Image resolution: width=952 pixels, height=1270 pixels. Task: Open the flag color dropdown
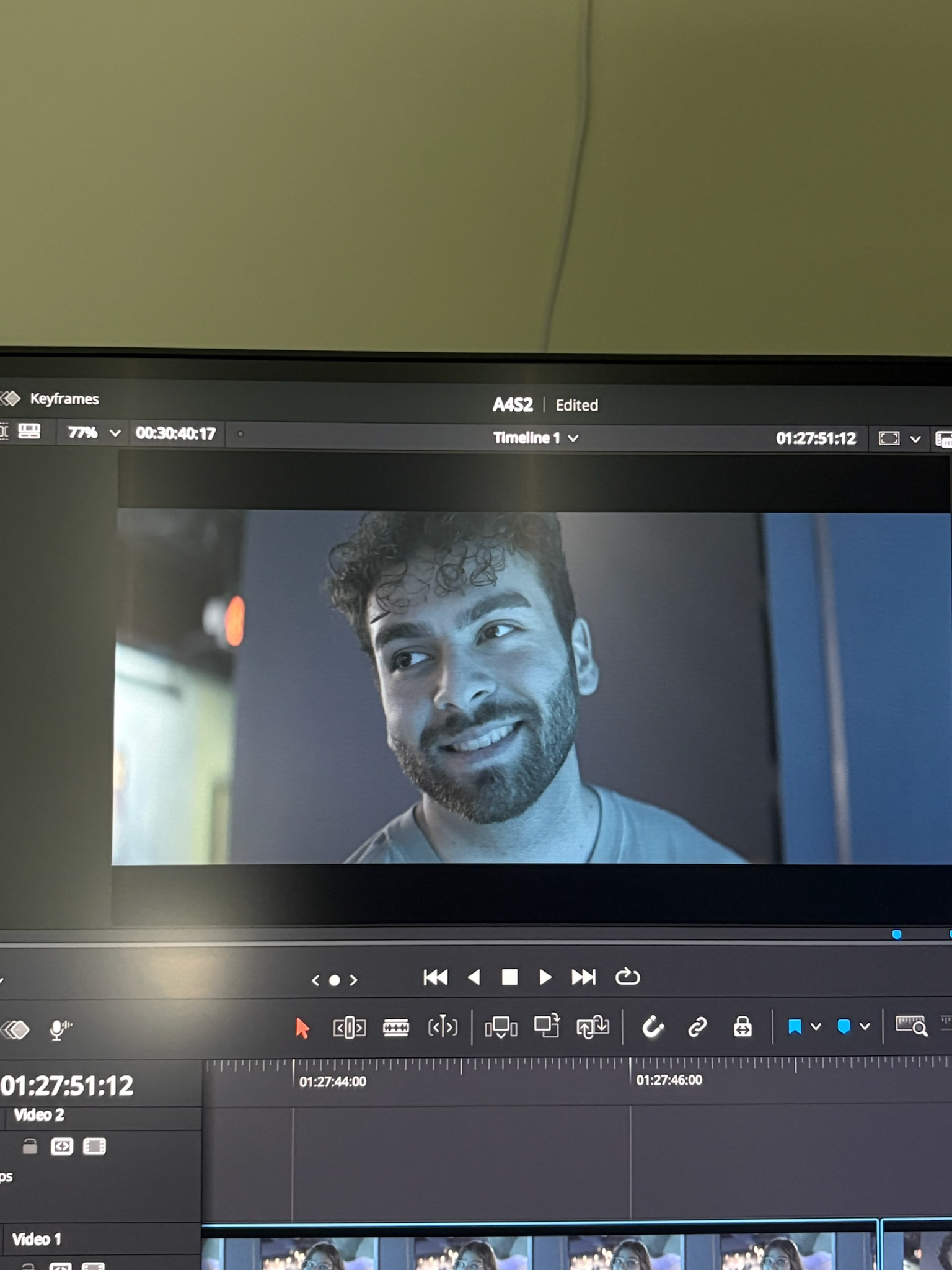(x=816, y=1027)
